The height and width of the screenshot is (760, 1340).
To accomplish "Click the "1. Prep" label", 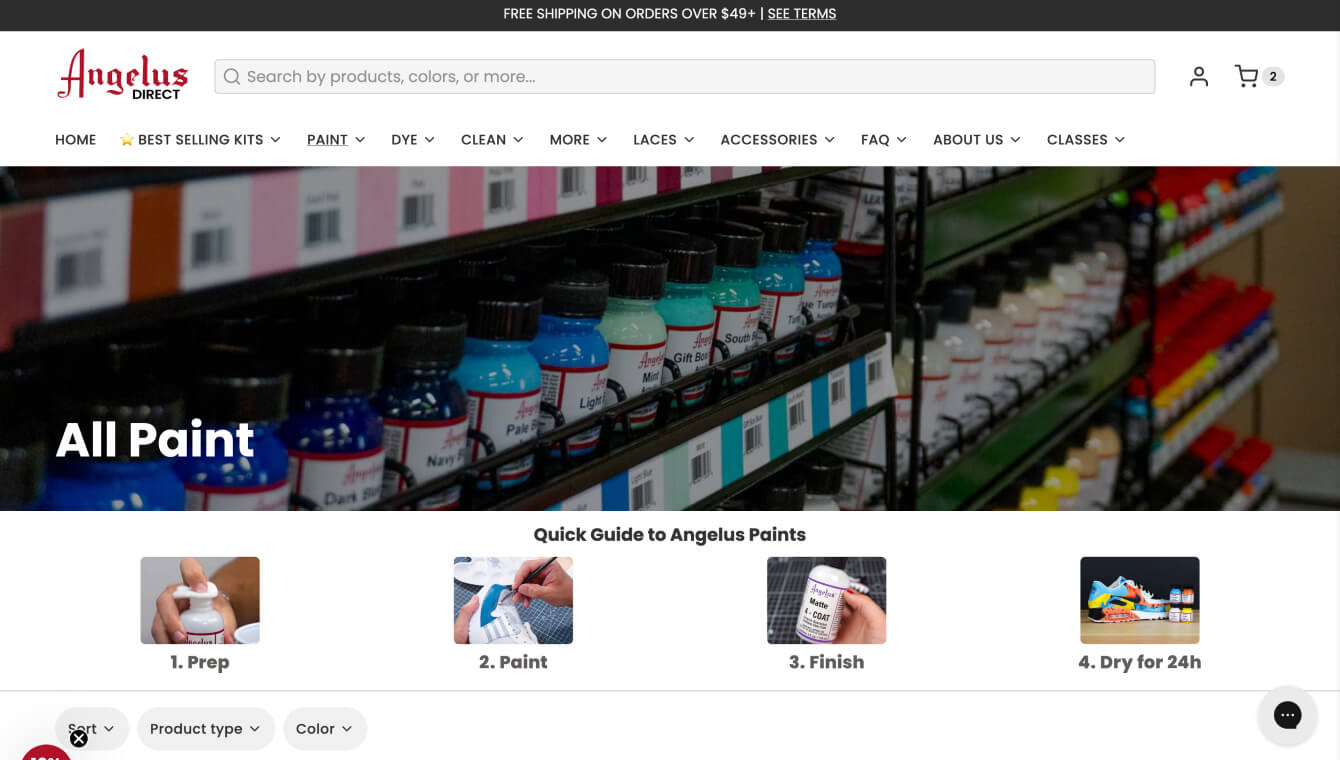I will click(x=200, y=662).
